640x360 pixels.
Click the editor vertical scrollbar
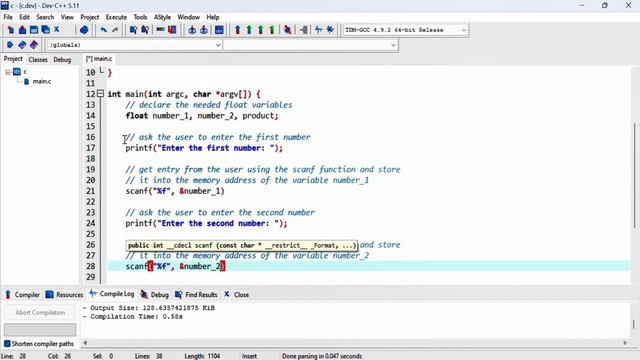coord(634,176)
